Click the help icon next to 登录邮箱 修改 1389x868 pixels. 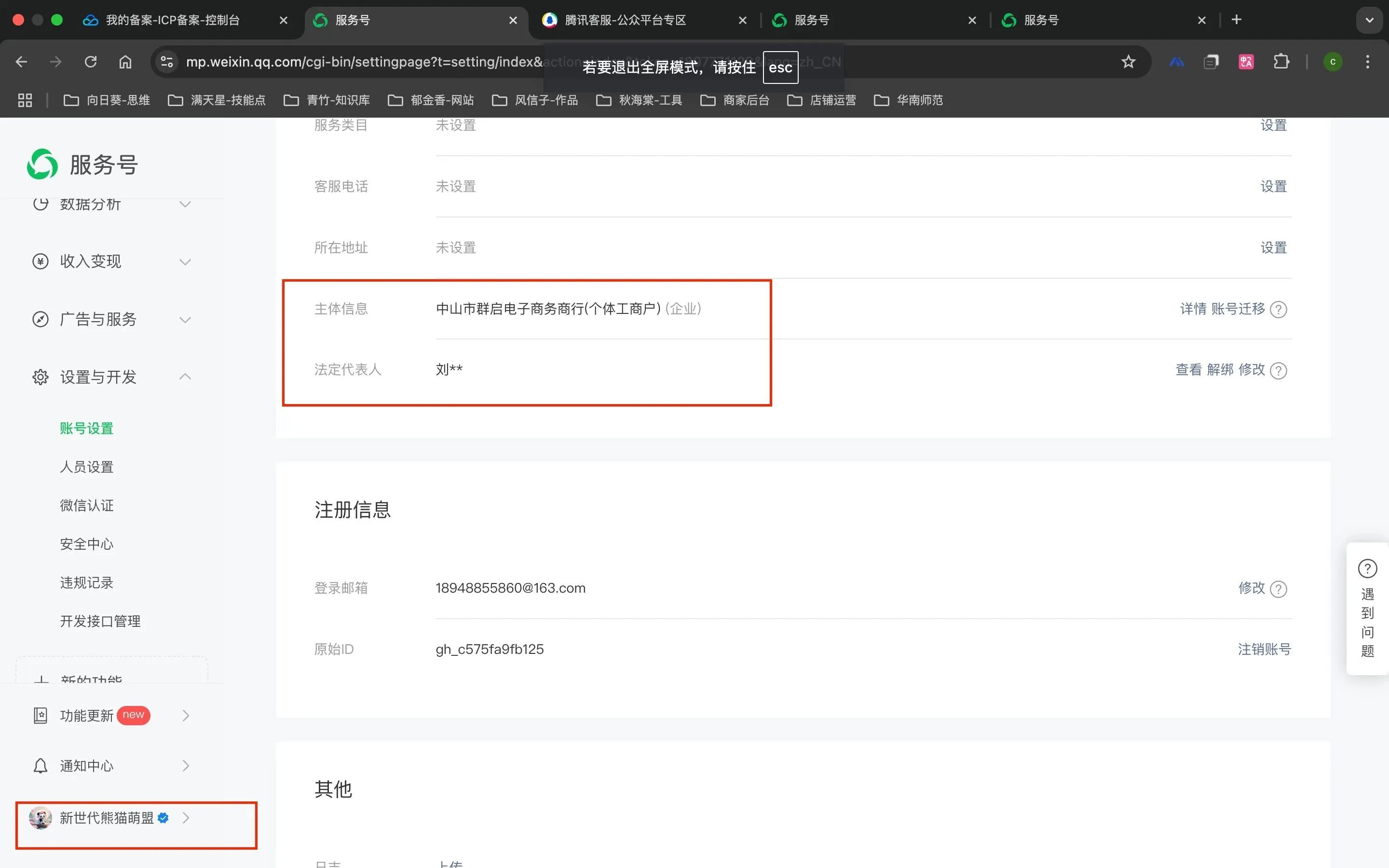(1278, 589)
